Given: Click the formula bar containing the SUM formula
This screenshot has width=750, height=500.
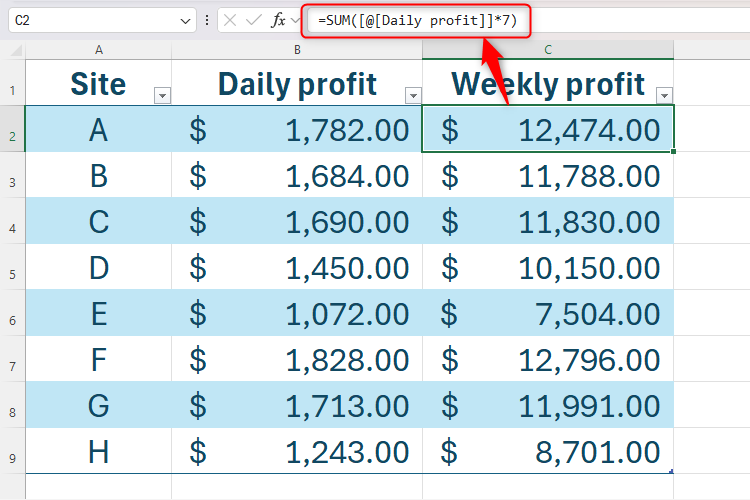Looking at the screenshot, I should coord(529,21).
